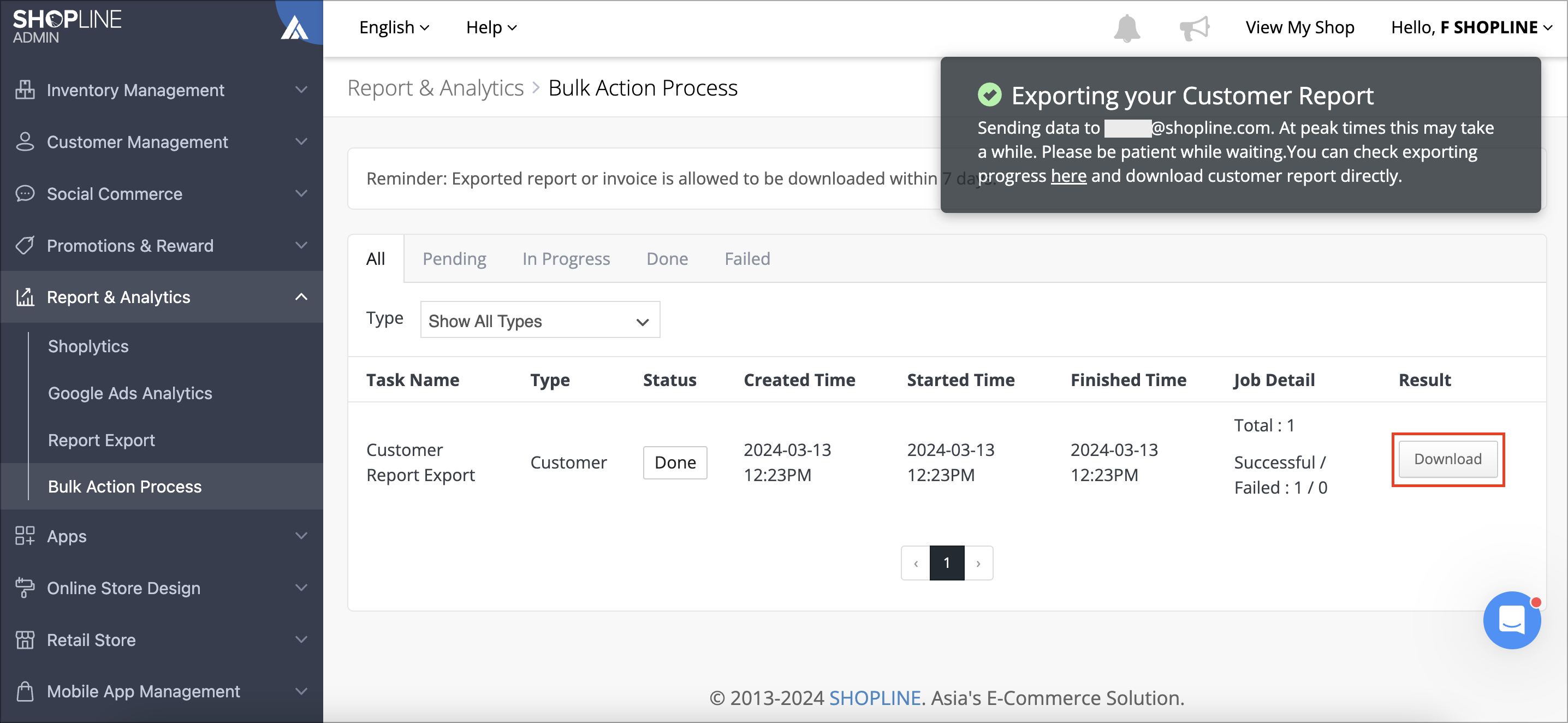Click the 'Successful / Failed : 1 / 0' text
Viewport: 1568px width, 723px height.
(1281, 475)
